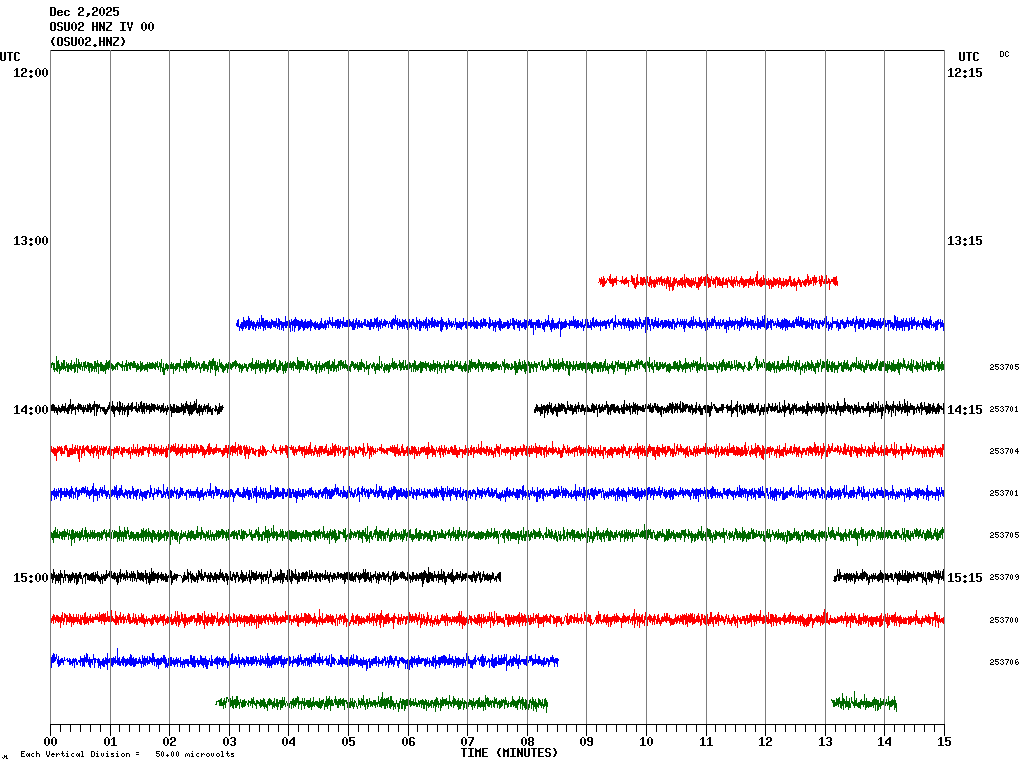Select minute 15 tick label on axis
1024x768 pixels.
click(944, 742)
